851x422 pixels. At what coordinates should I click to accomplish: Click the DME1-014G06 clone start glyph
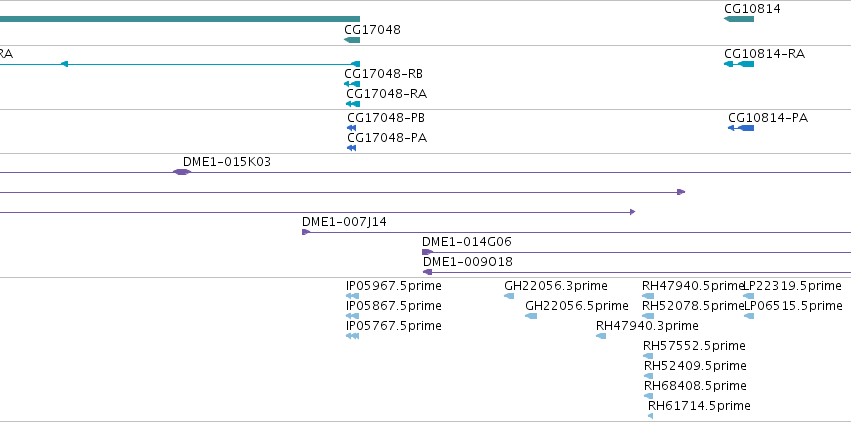pyautogui.click(x=427, y=252)
